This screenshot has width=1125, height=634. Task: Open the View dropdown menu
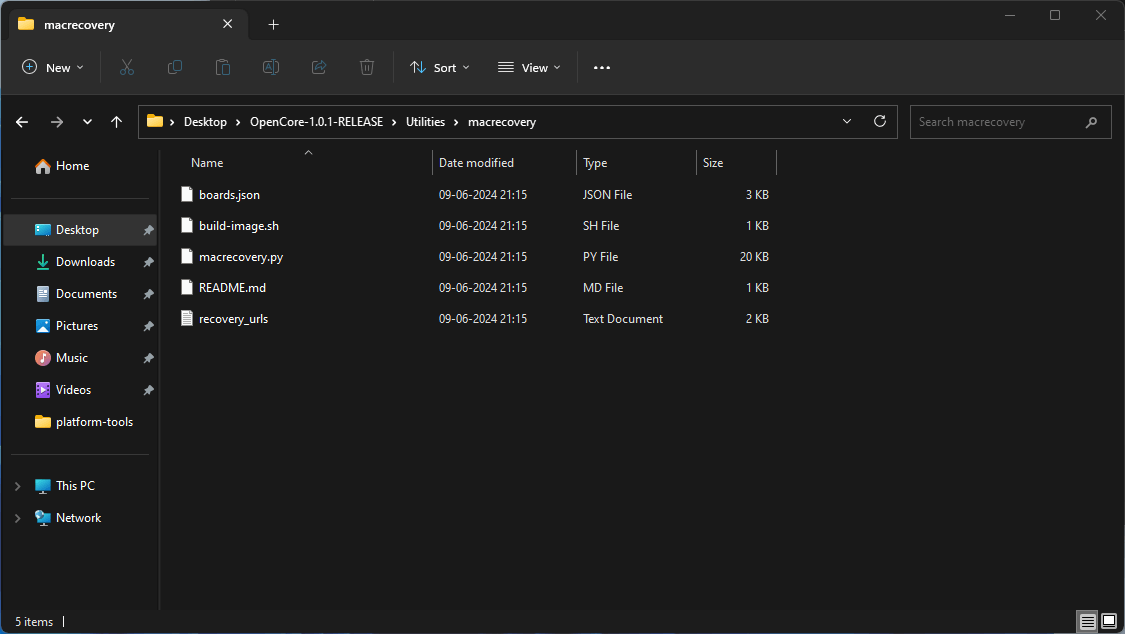pyautogui.click(x=529, y=67)
